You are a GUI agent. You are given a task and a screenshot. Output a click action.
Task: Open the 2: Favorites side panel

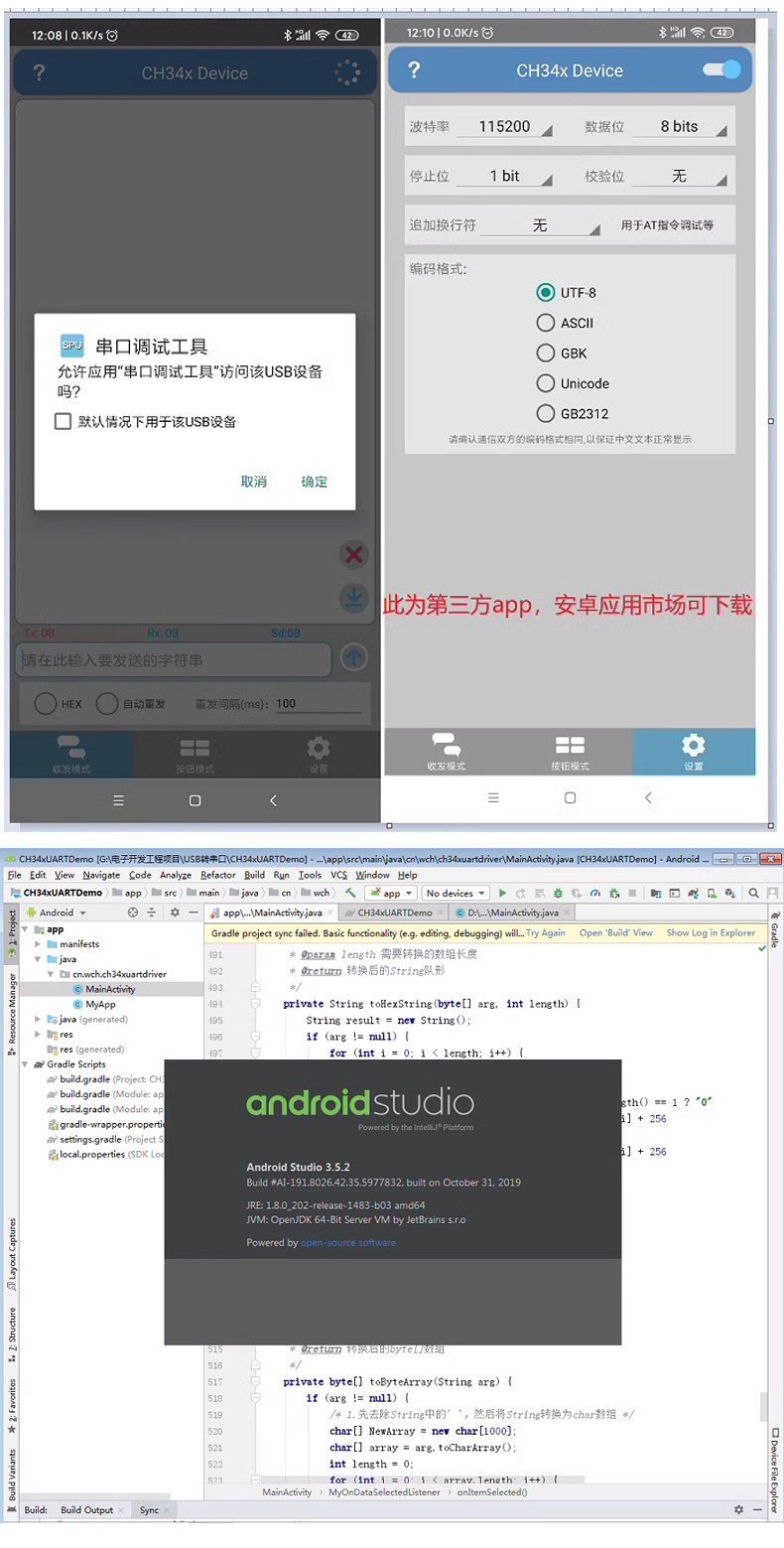(11, 1406)
